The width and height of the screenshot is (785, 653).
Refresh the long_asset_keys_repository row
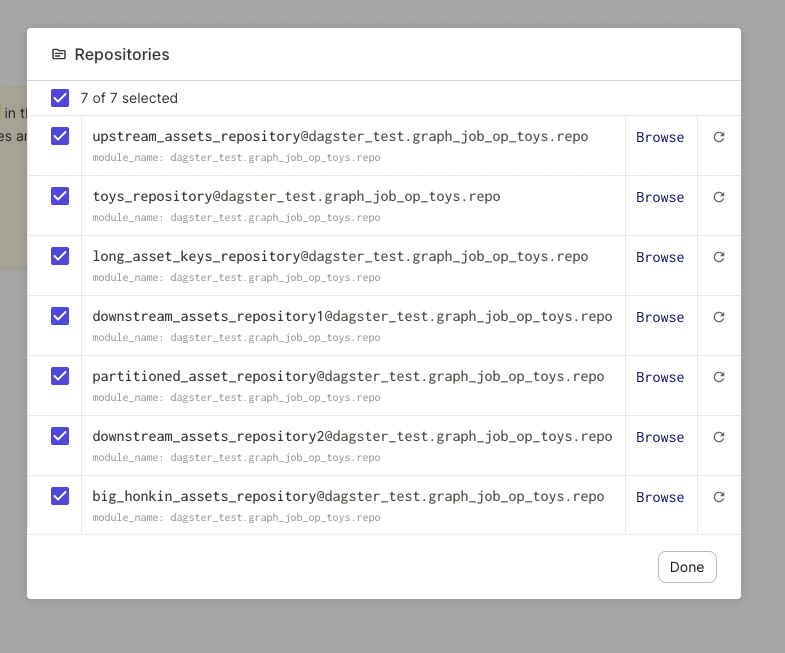click(718, 257)
